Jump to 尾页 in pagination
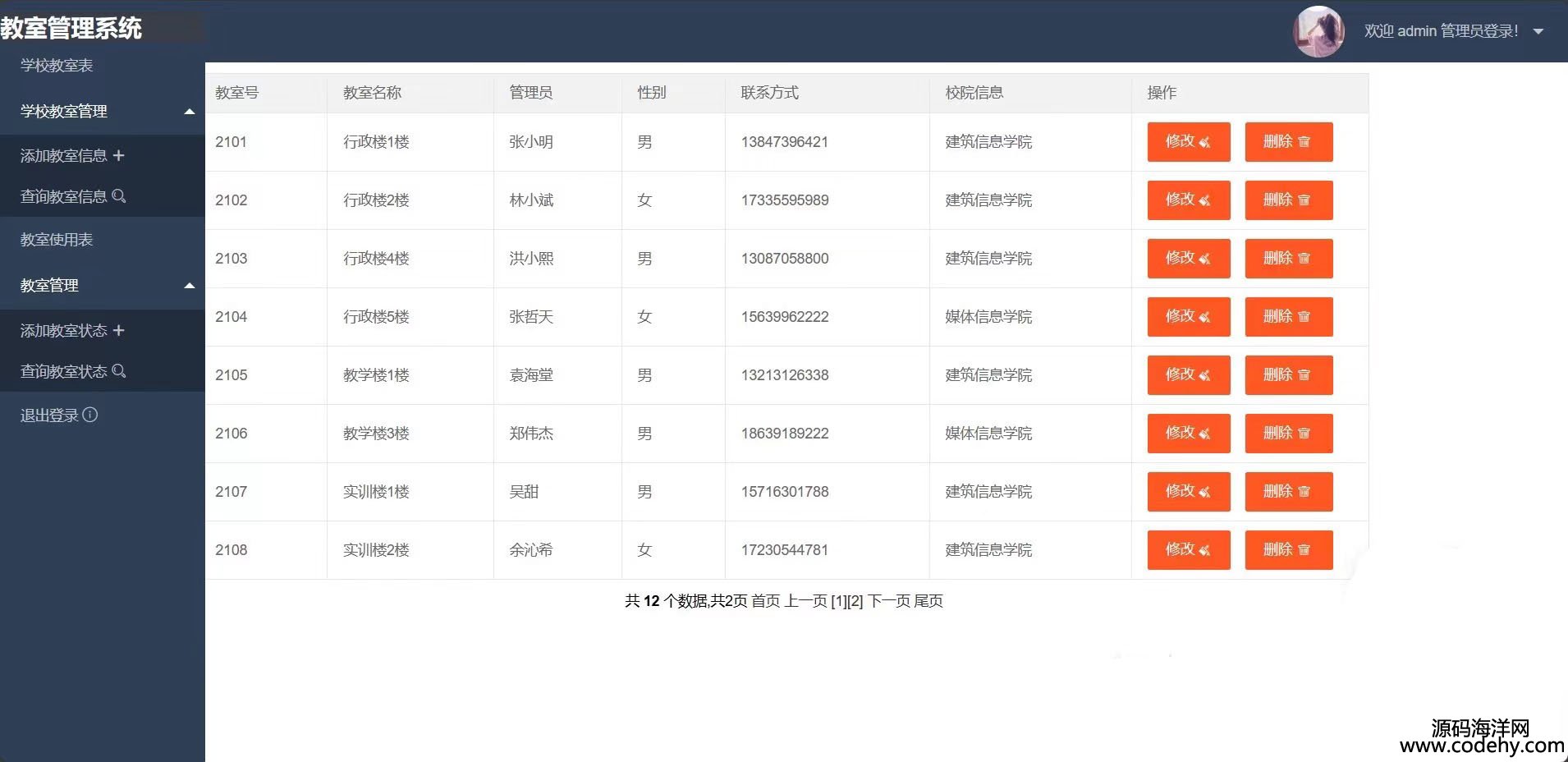1568x762 pixels. coord(928,601)
